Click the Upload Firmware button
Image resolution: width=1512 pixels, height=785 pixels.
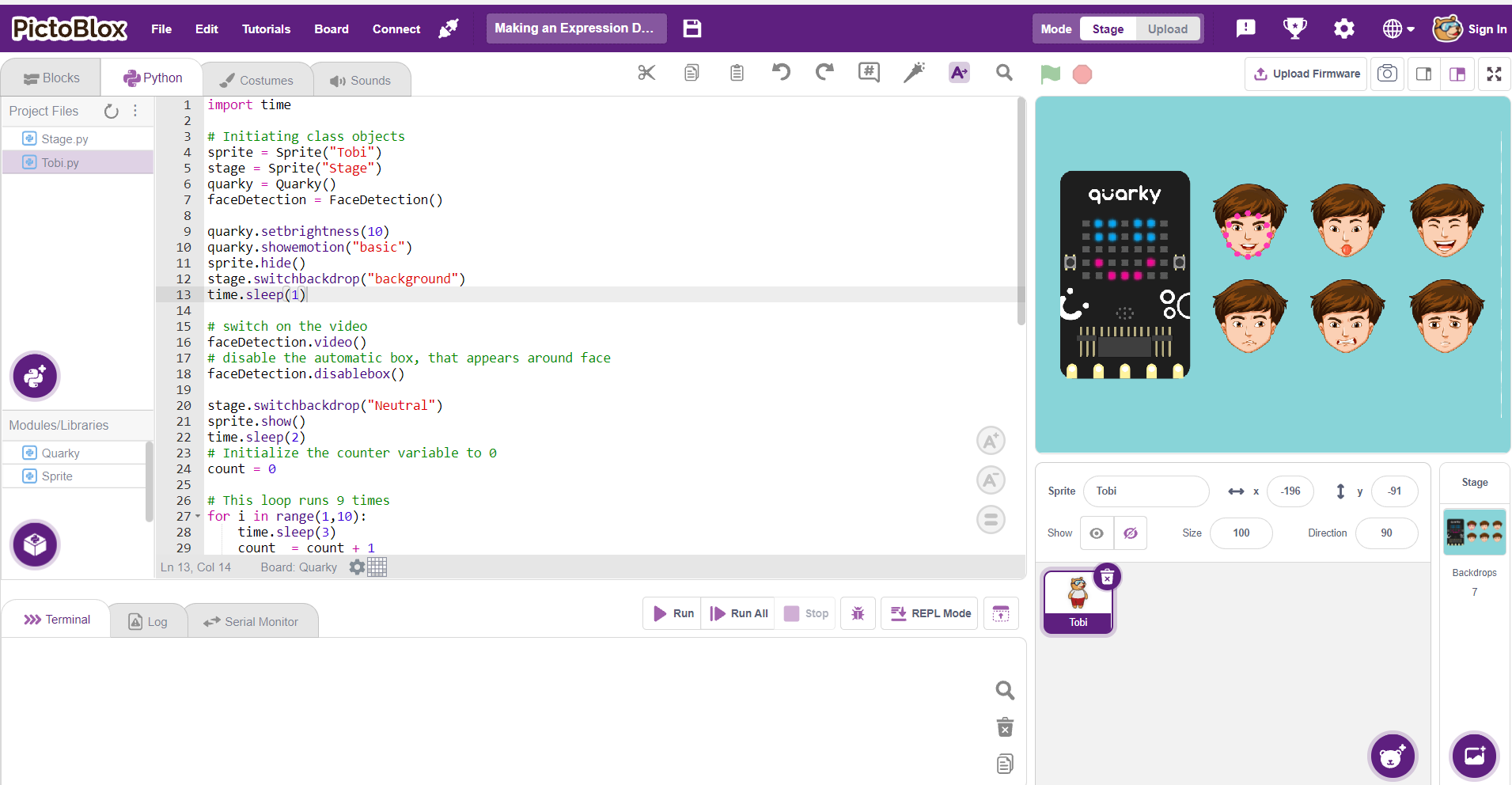coord(1306,74)
